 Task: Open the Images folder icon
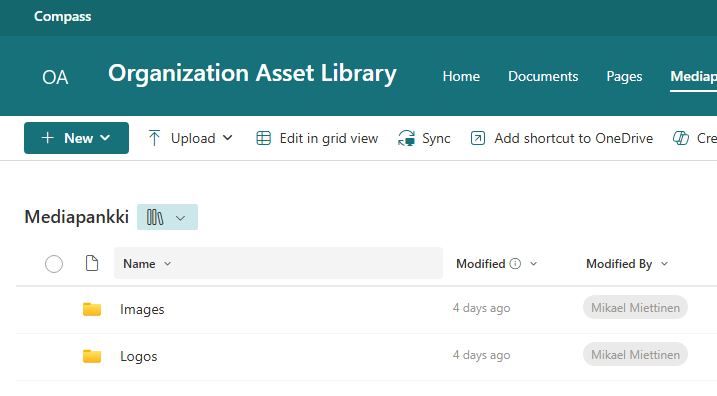[92, 309]
